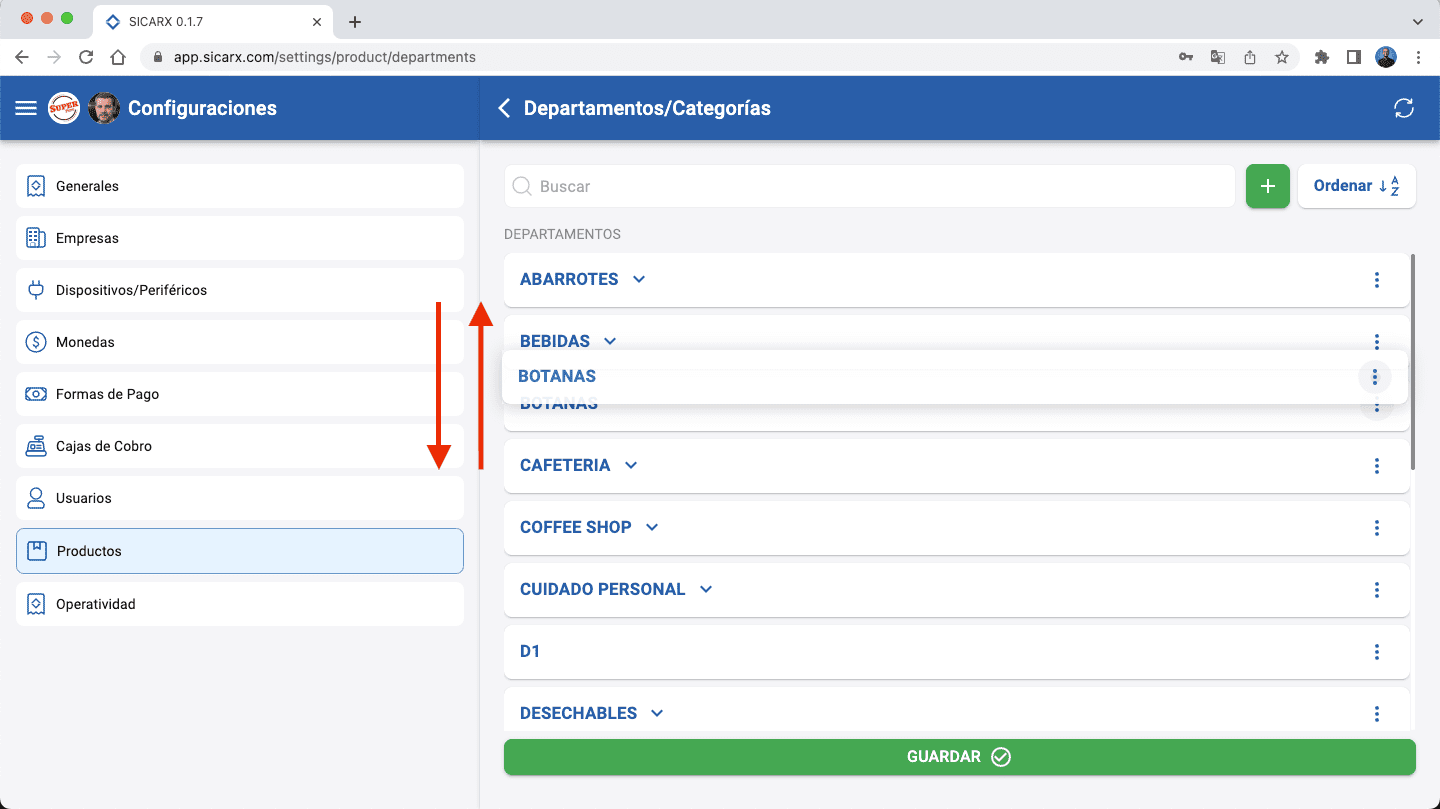The height and width of the screenshot is (809, 1440).
Task: Expand the CAFETERIA department categories
Action: tap(631, 466)
